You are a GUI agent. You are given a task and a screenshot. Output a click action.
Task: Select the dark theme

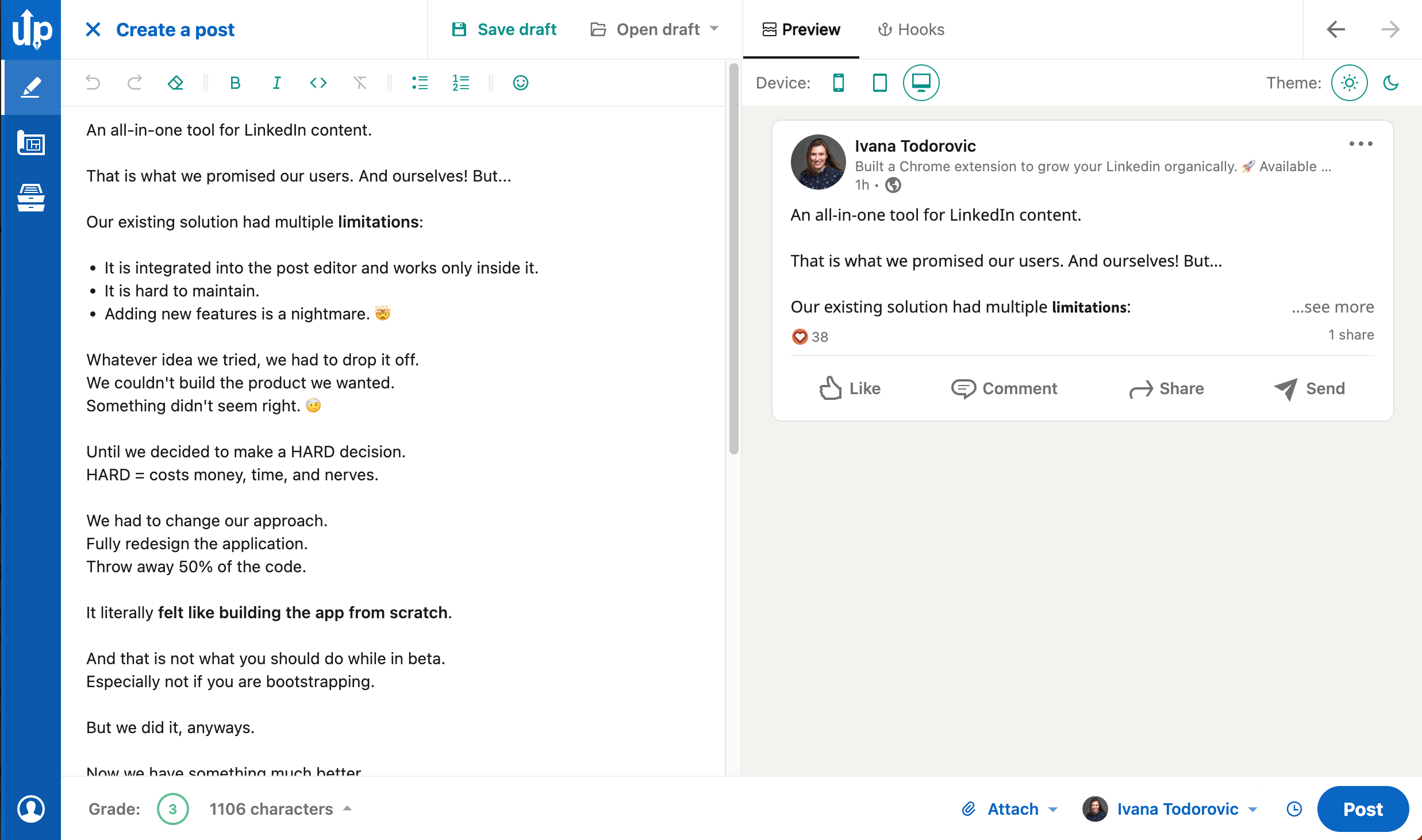pyautogui.click(x=1391, y=83)
